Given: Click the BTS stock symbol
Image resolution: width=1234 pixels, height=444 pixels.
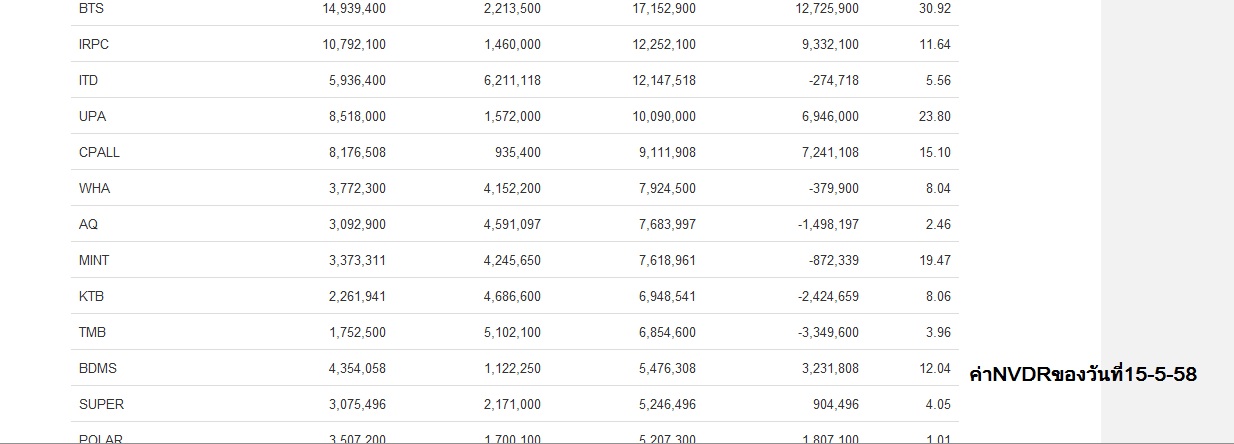Looking at the screenshot, I should tap(91, 8).
